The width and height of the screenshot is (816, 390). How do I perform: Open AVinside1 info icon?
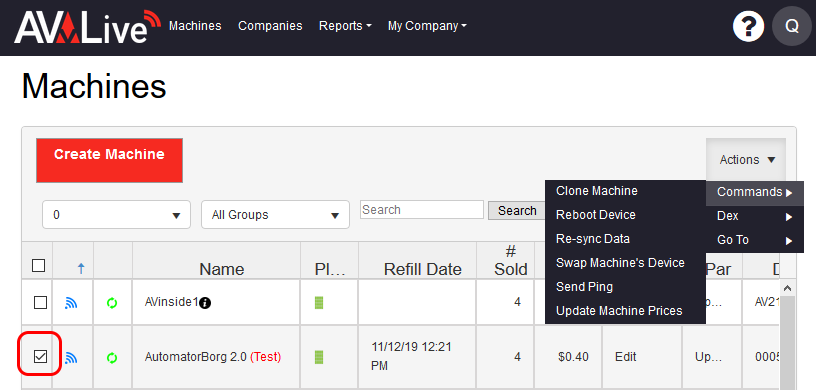(205, 303)
